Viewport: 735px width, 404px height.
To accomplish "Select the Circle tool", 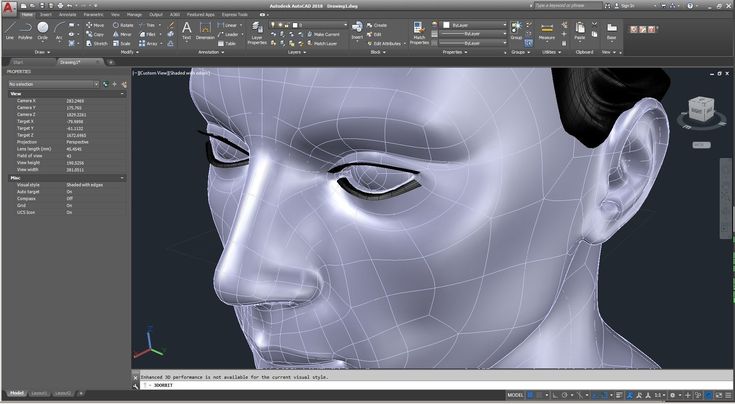I will click(x=43, y=30).
